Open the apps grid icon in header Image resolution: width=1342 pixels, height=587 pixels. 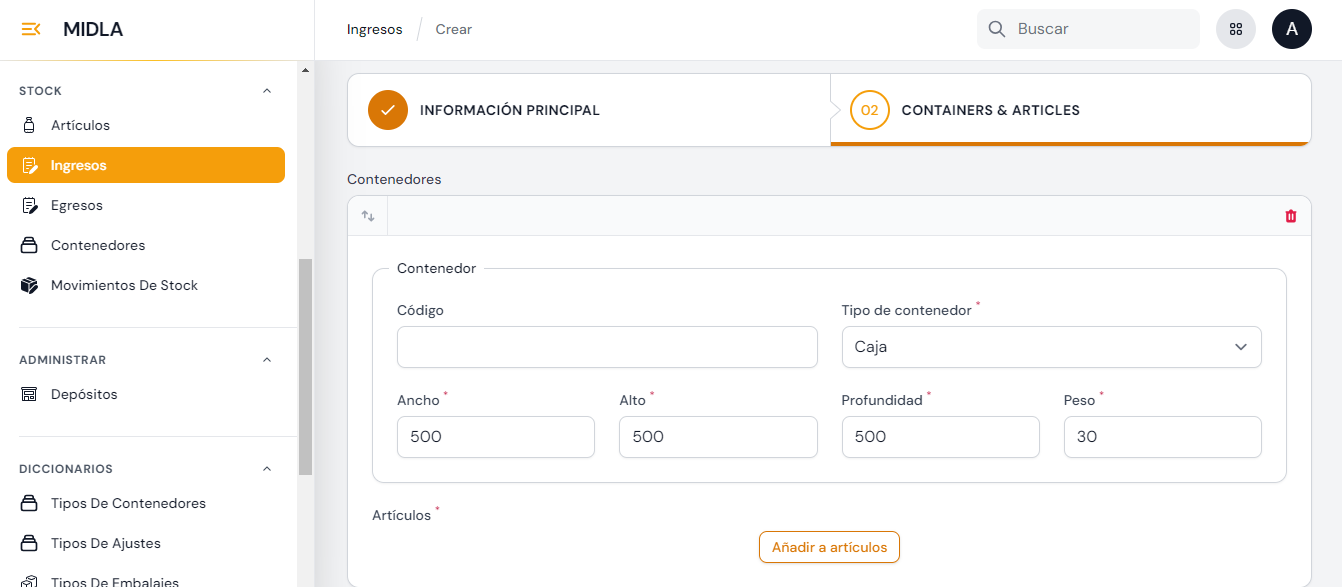click(x=1235, y=29)
